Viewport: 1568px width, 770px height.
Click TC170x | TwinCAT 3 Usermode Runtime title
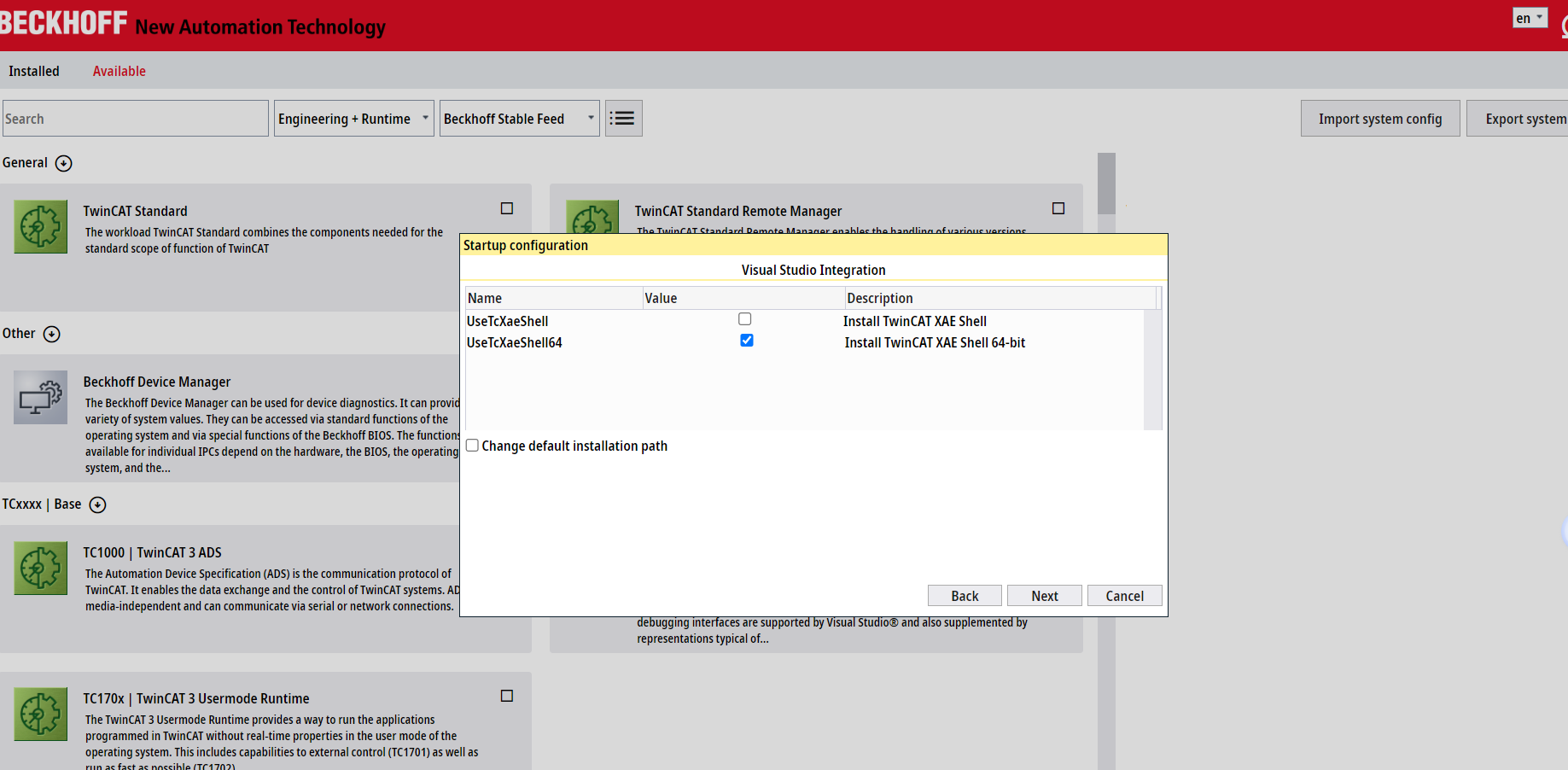(x=196, y=698)
